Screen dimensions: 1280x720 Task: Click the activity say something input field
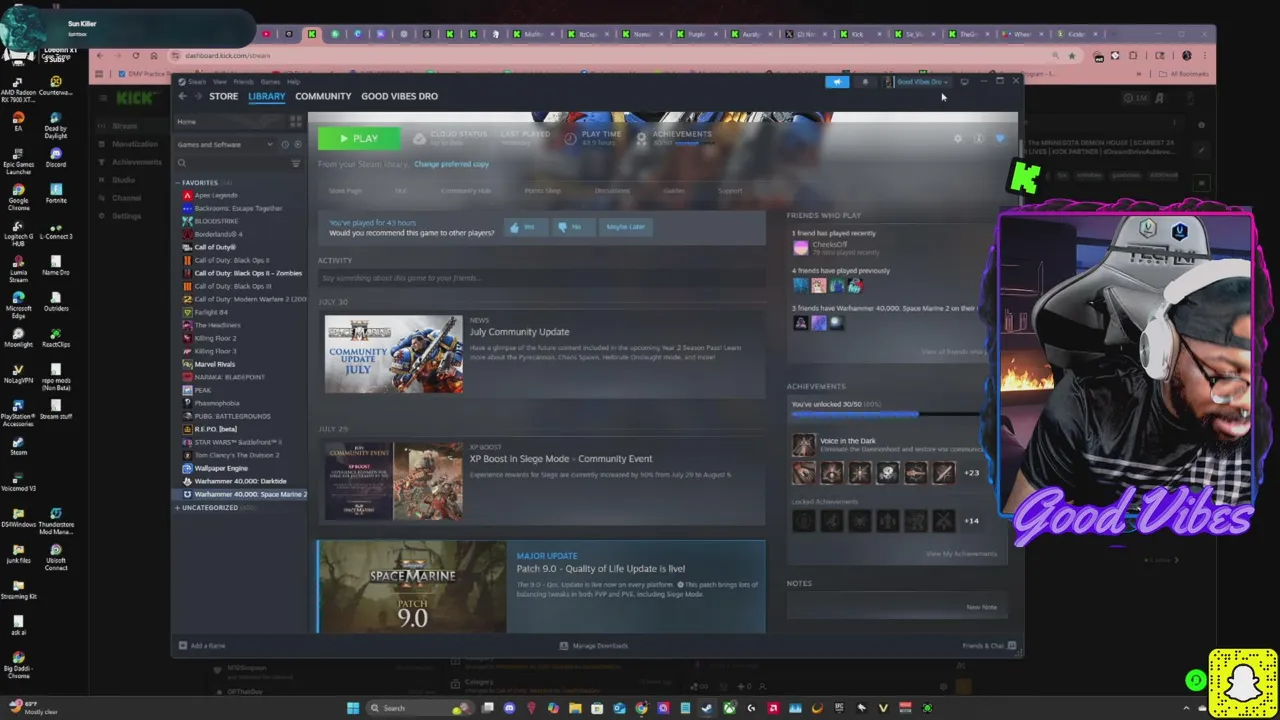pyautogui.click(x=541, y=278)
